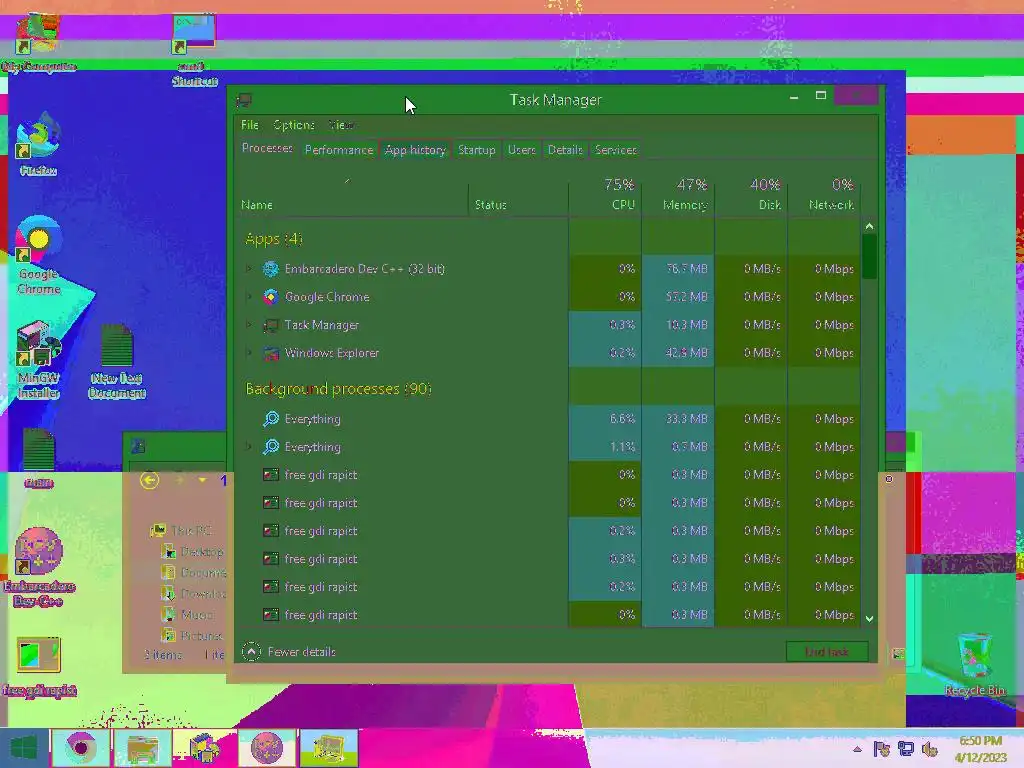Select This PC in Explorer navigation tree
The width and height of the screenshot is (1024, 768).
pyautogui.click(x=182, y=530)
